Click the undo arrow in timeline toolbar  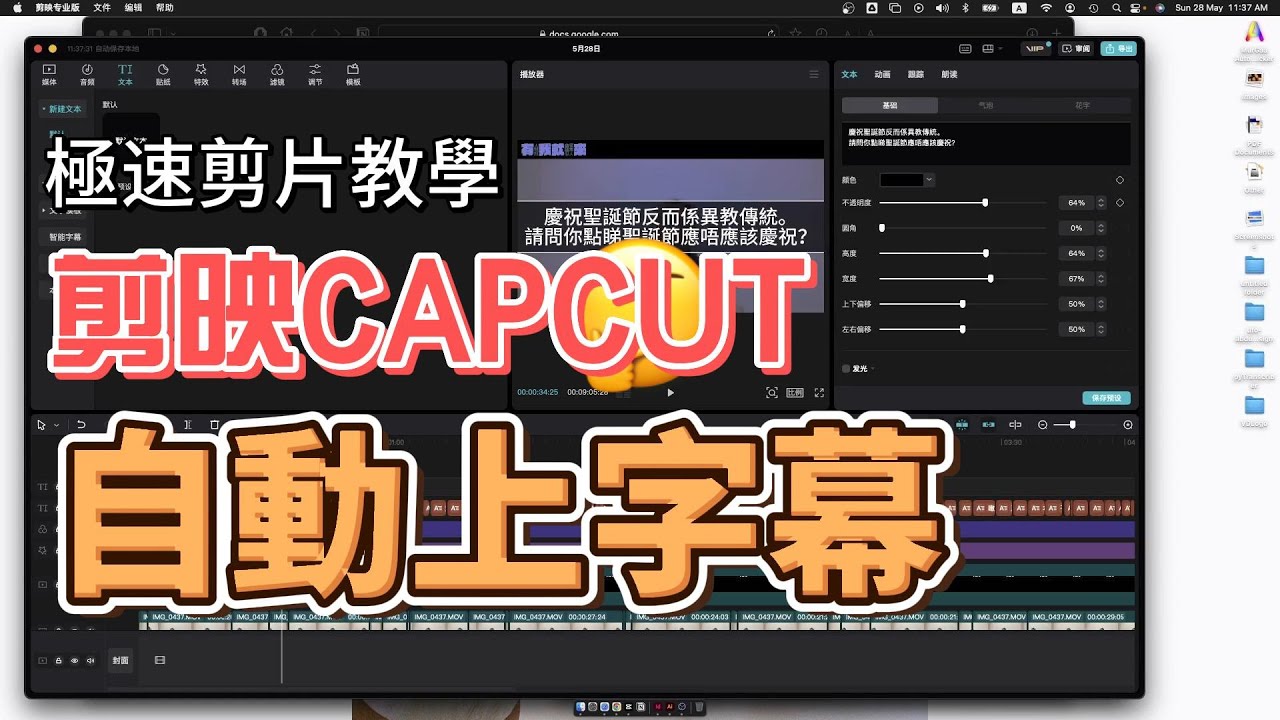click(x=81, y=425)
